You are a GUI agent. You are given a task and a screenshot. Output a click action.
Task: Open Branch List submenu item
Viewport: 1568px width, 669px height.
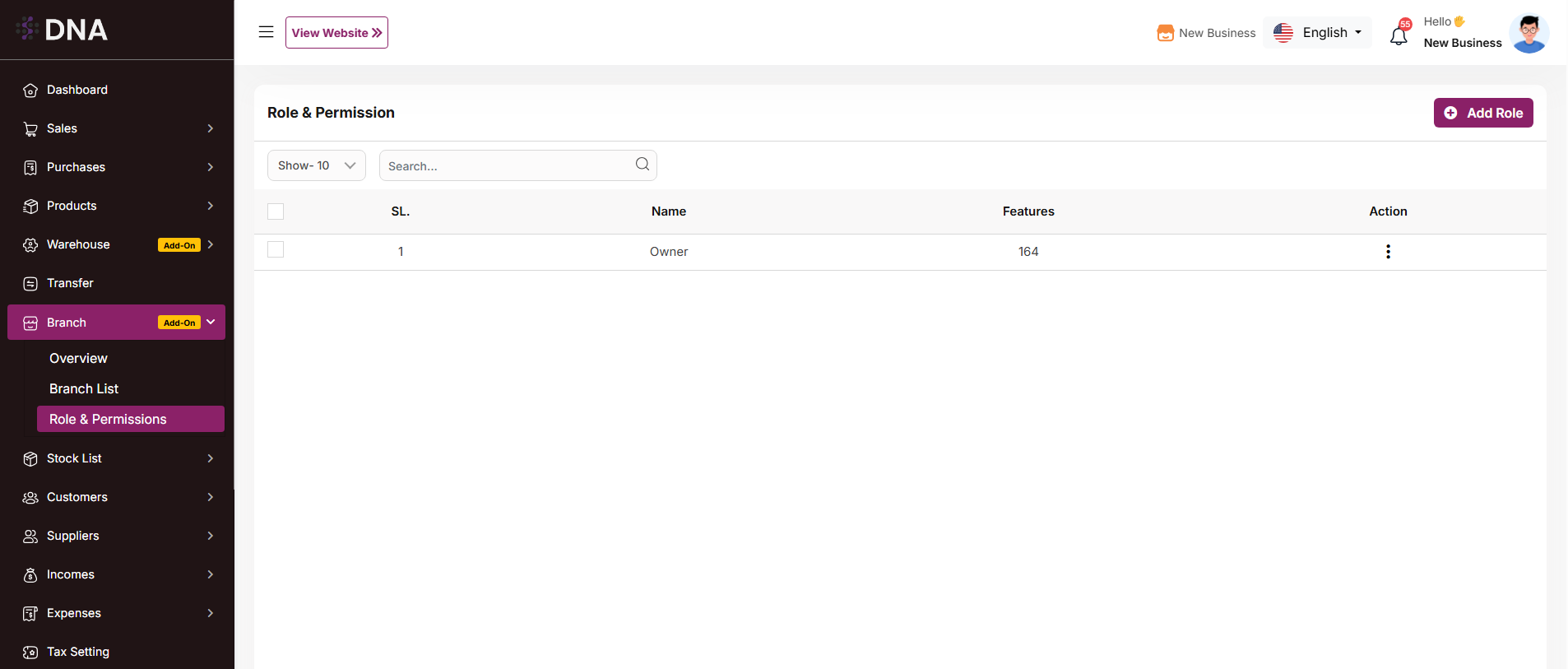(84, 388)
